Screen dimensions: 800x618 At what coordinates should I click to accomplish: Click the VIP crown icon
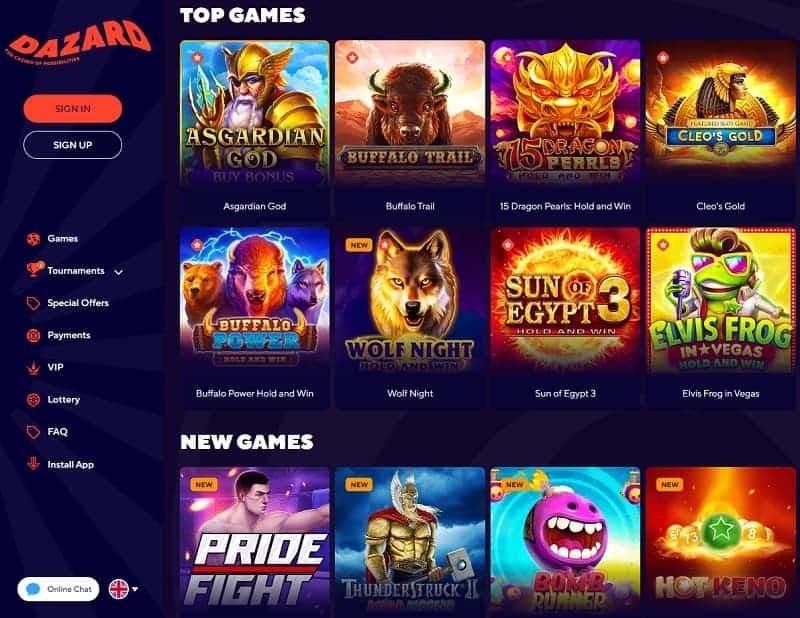[x=34, y=367]
